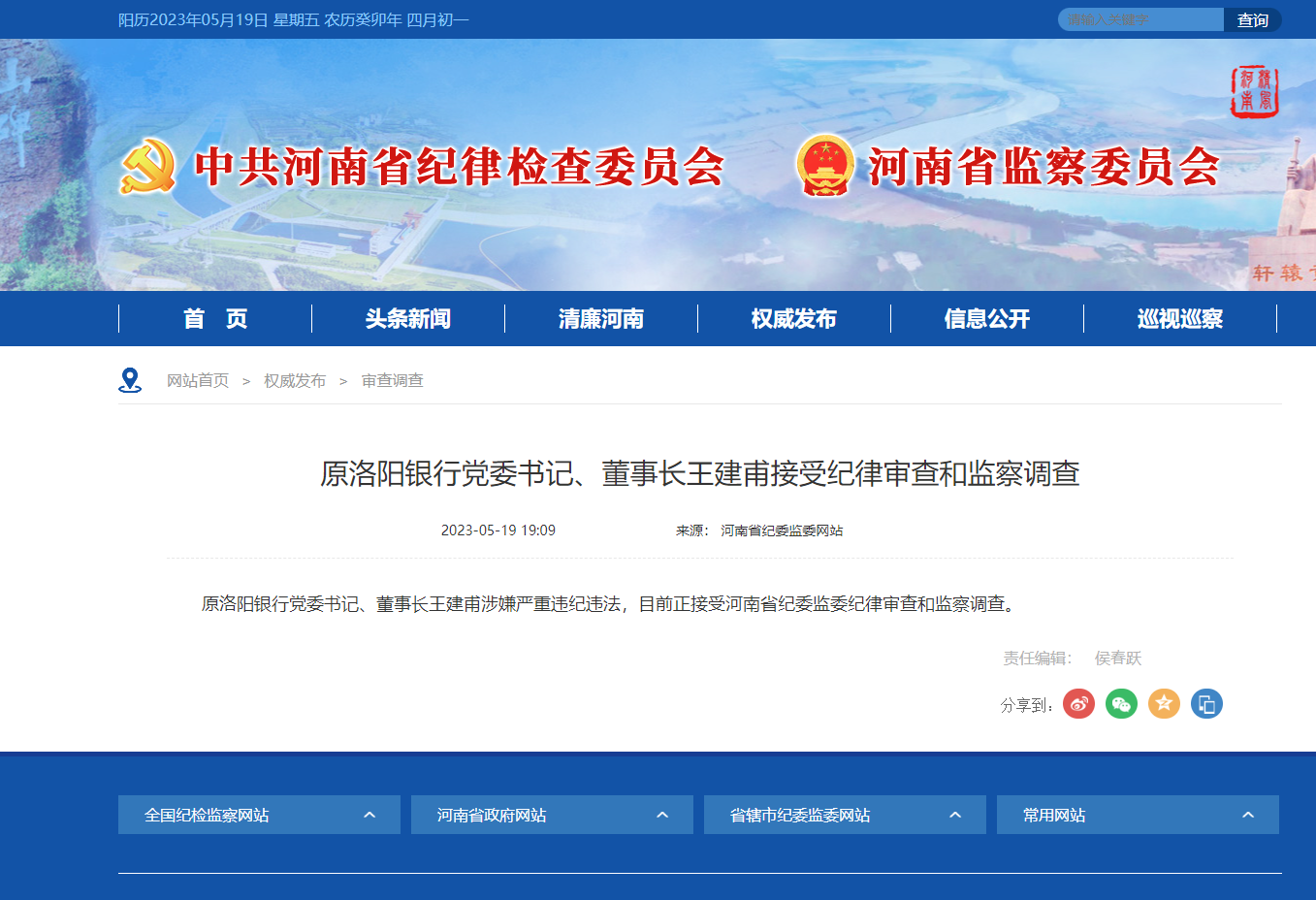Select 清廉河南 in navigation bar
This screenshot has height=900, width=1316.
click(x=601, y=319)
